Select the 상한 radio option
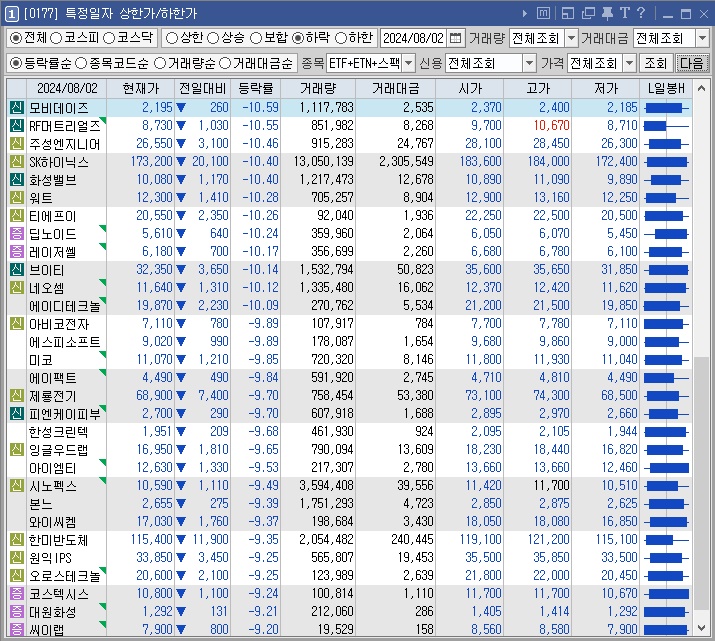715x641 pixels. click(x=171, y=38)
